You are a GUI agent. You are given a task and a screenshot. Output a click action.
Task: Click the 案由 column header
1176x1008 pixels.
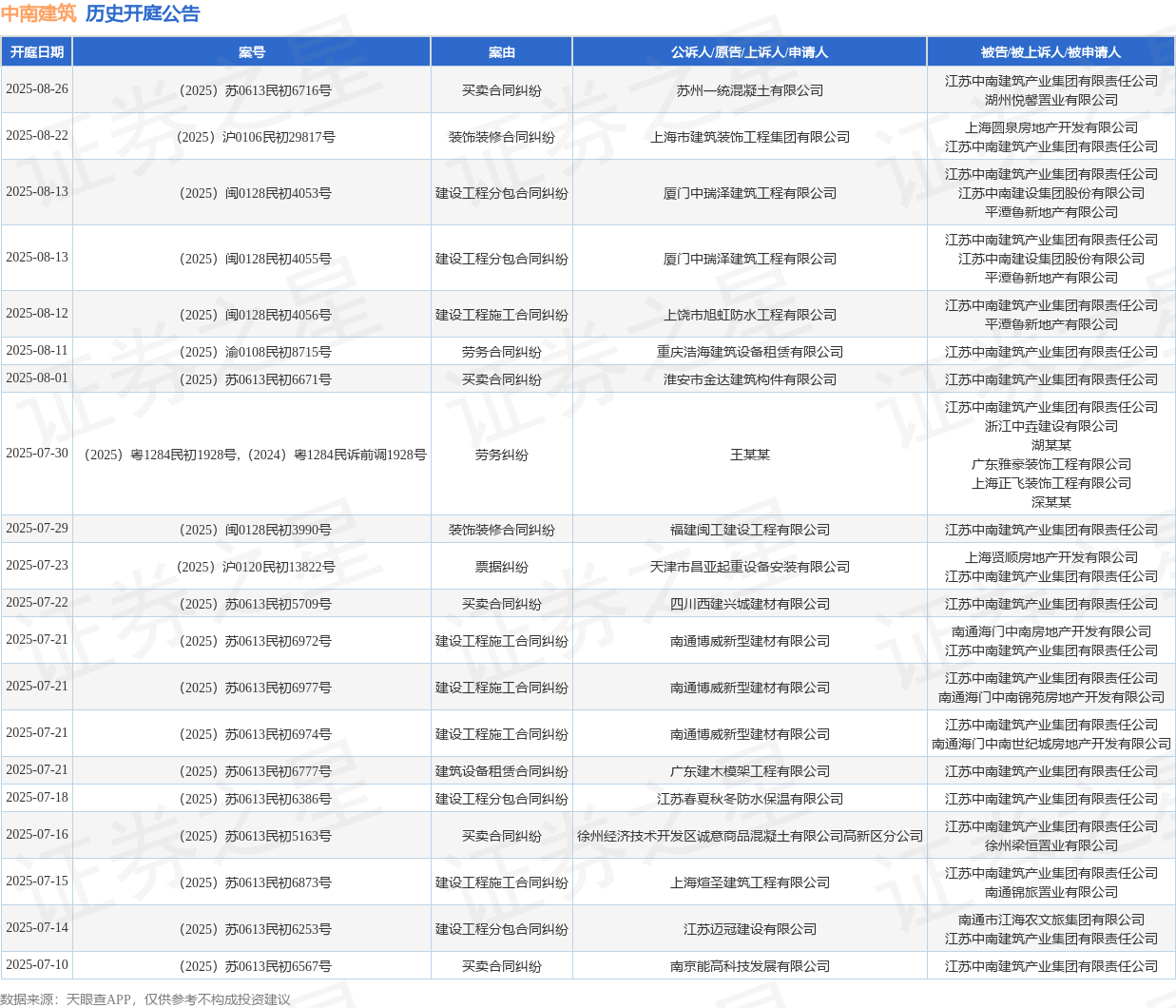coord(502,52)
